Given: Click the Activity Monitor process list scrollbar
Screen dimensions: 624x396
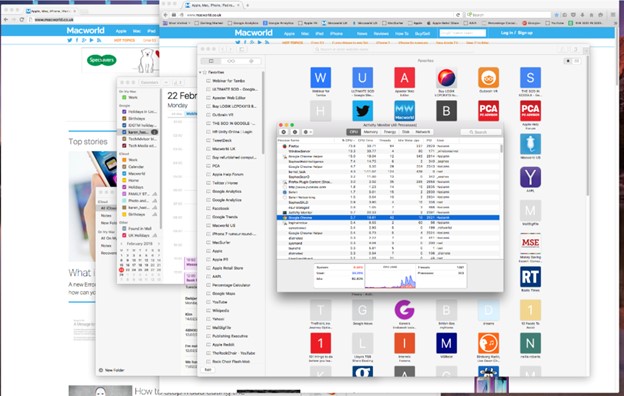Looking at the screenshot, I should click(x=501, y=149).
